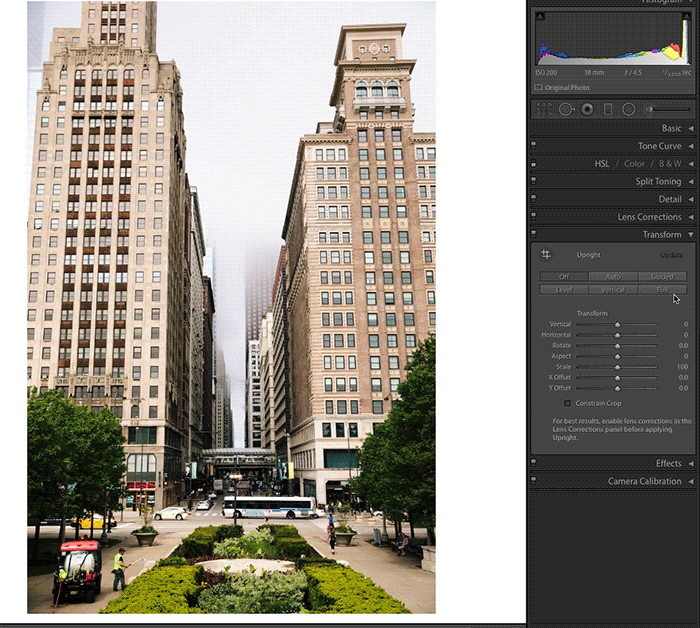Select the Spot Removal tool
Viewport: 700px width, 628px height.
pos(566,109)
